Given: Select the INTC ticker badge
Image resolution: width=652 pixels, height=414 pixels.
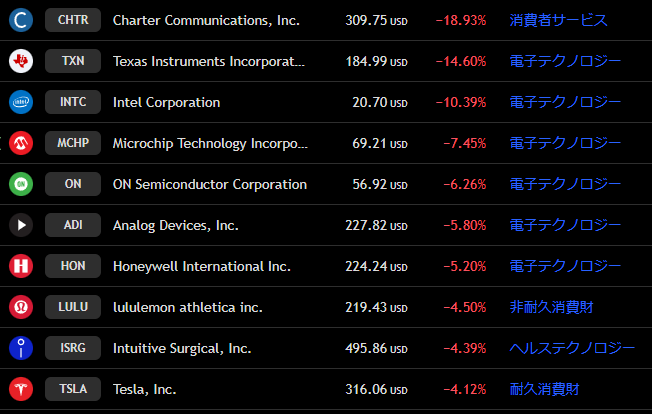Looking at the screenshot, I should [x=73, y=102].
